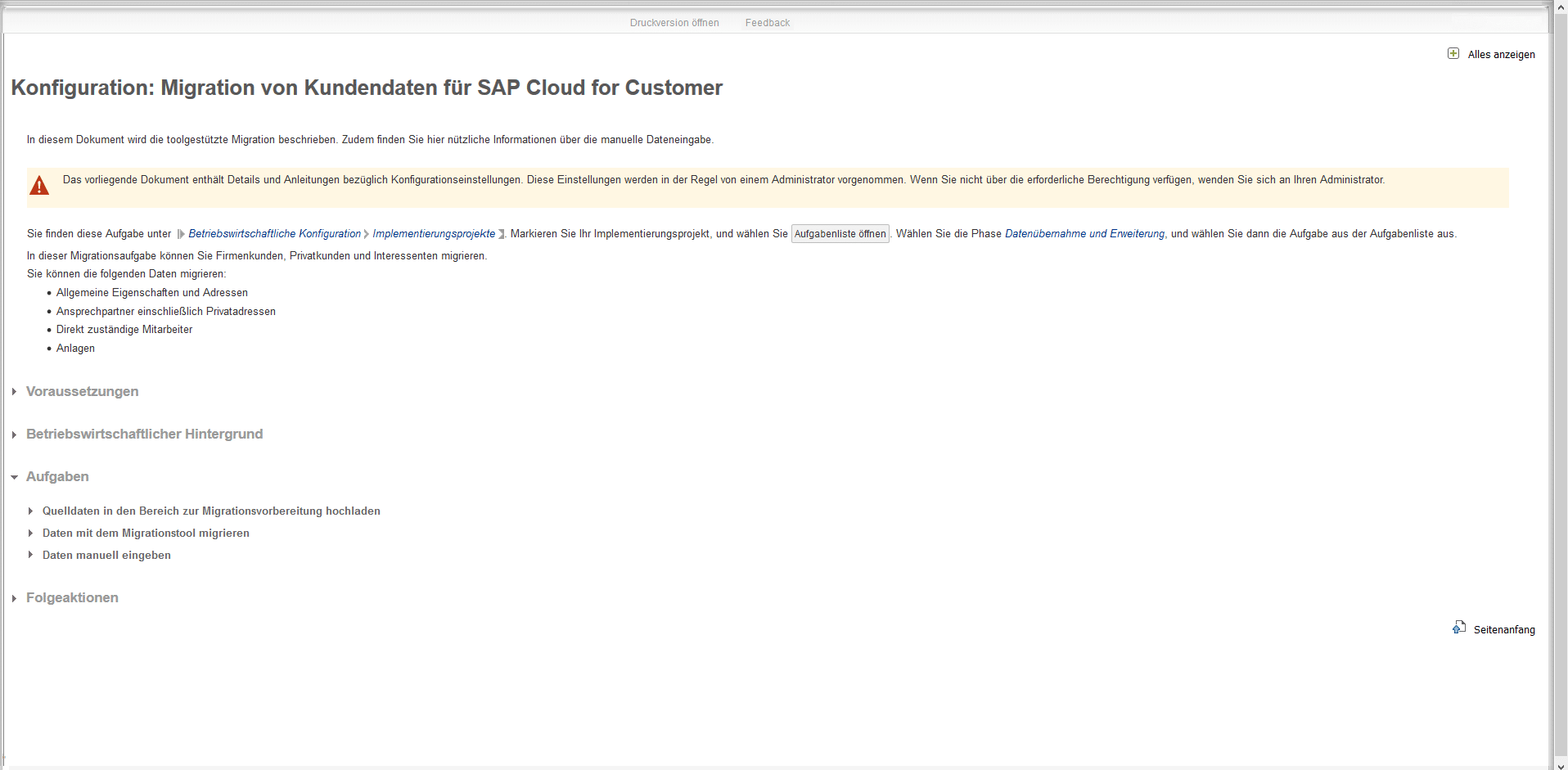Click the Voraussetzungen heading
This screenshot has width=1568, height=770.
tap(82, 392)
